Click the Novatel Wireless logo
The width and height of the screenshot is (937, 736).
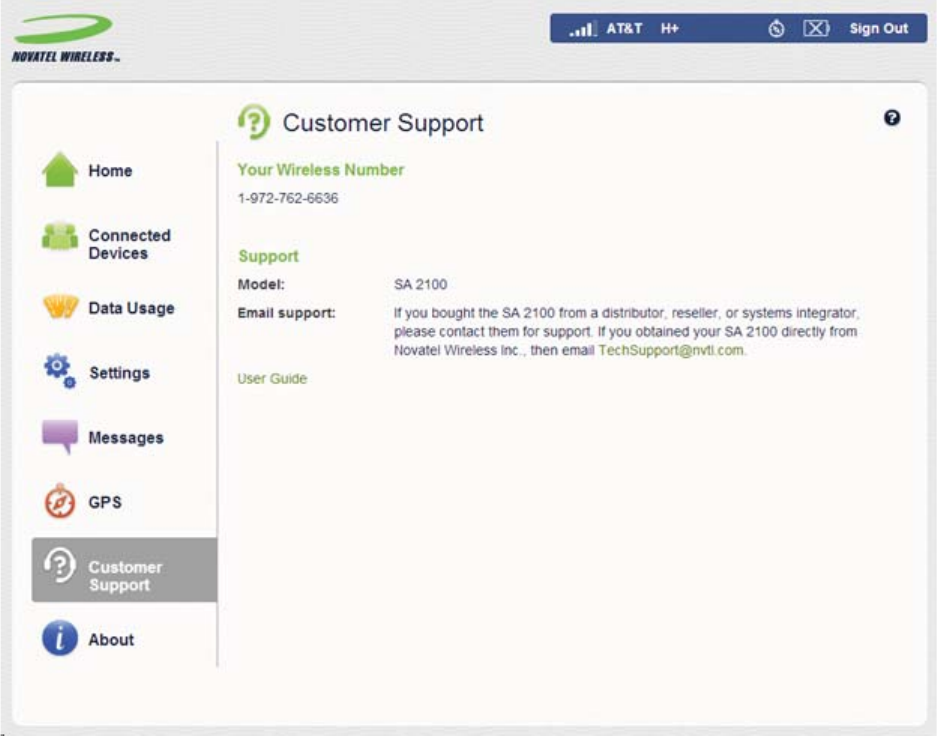66,38
